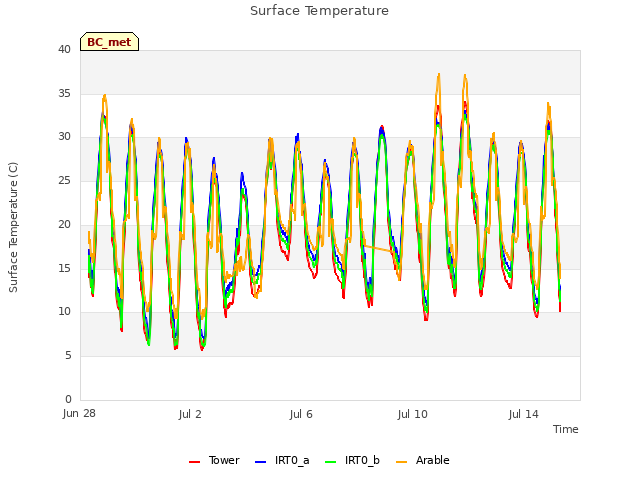The image size is (640, 480).
Task: Click the Jul 2 x-axis tick label
Action: tap(190, 414)
